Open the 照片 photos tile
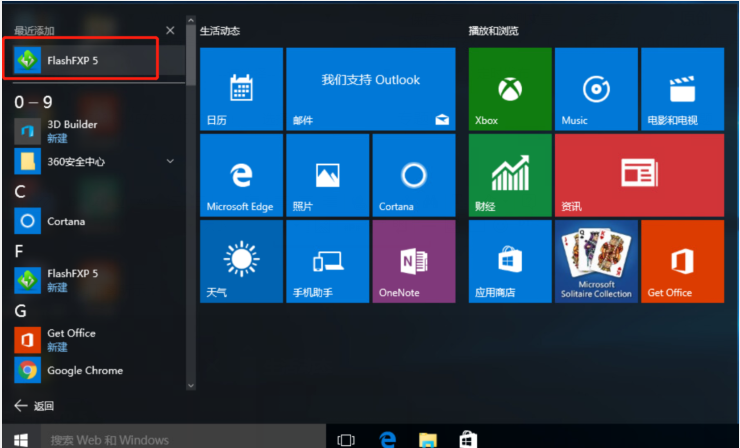 [328, 175]
